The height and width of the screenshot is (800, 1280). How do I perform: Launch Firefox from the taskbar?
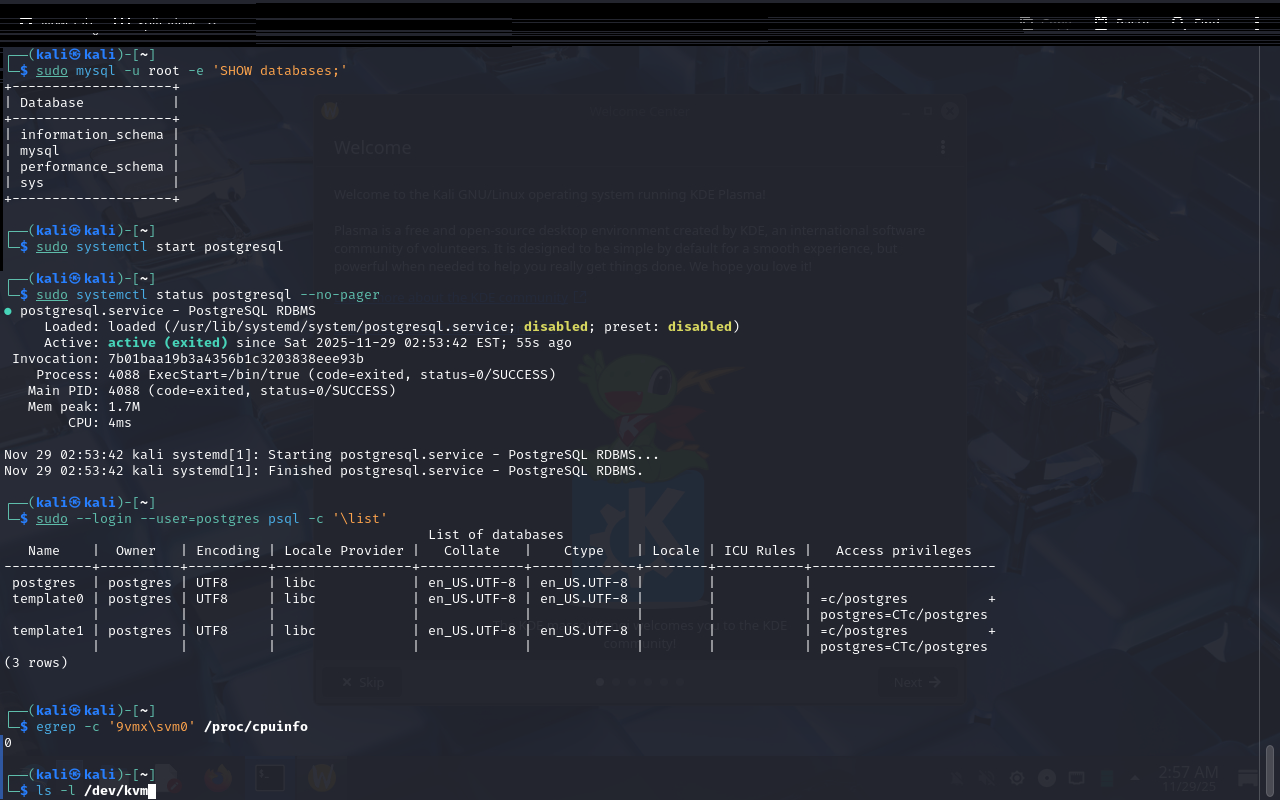pos(217,777)
